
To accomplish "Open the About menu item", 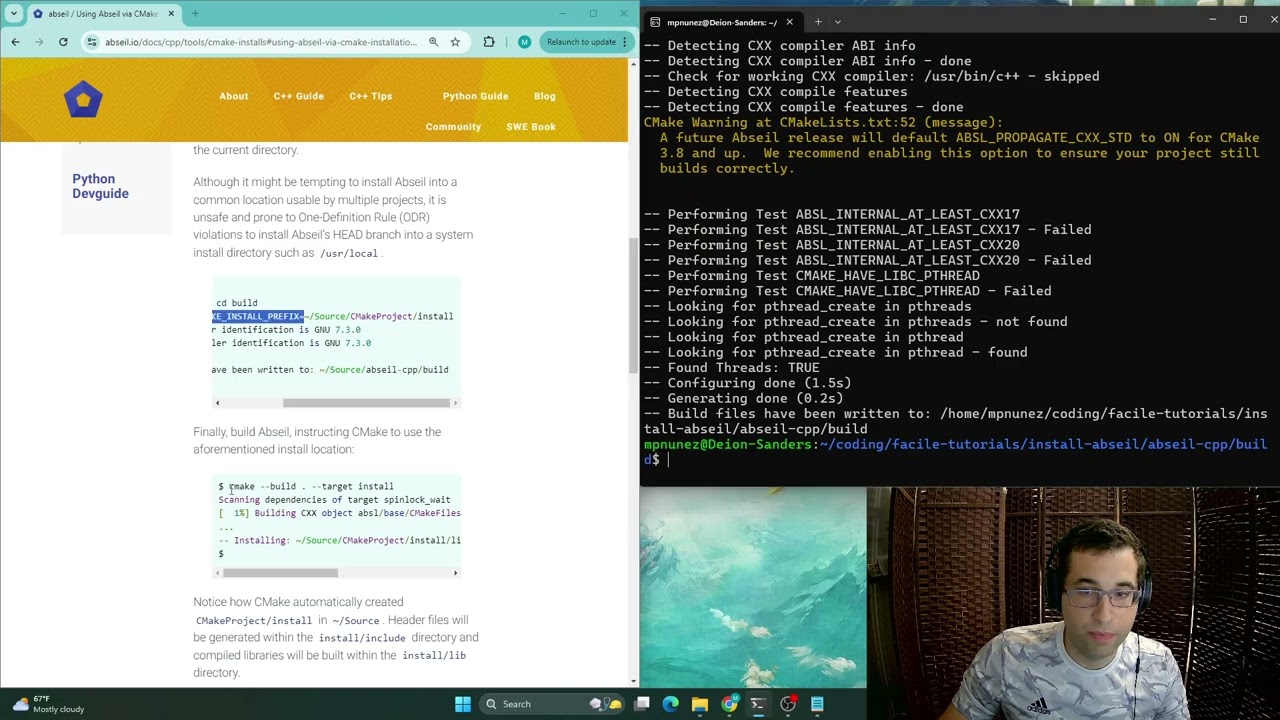I will (234, 96).
